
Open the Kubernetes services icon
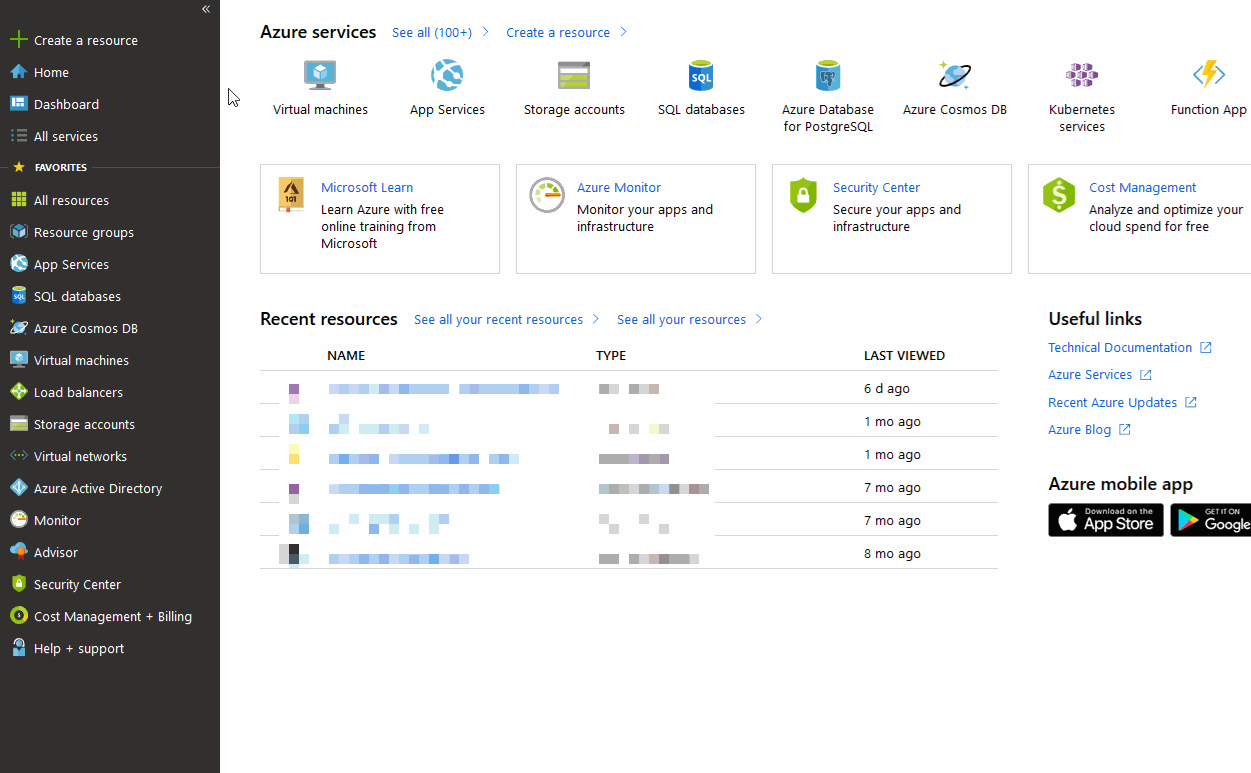(1082, 76)
